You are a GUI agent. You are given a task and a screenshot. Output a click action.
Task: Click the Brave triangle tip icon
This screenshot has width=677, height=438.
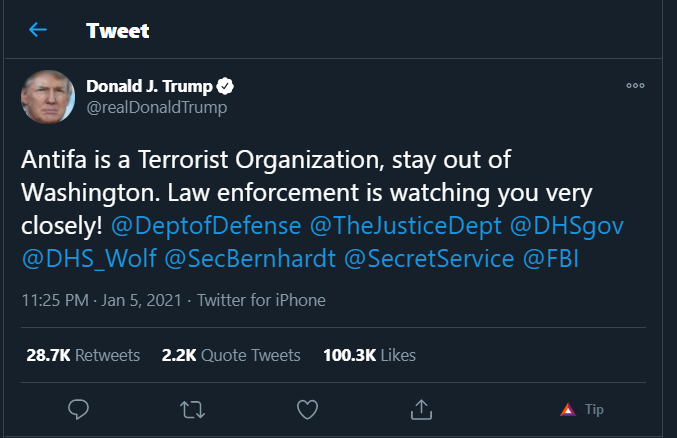(568, 409)
